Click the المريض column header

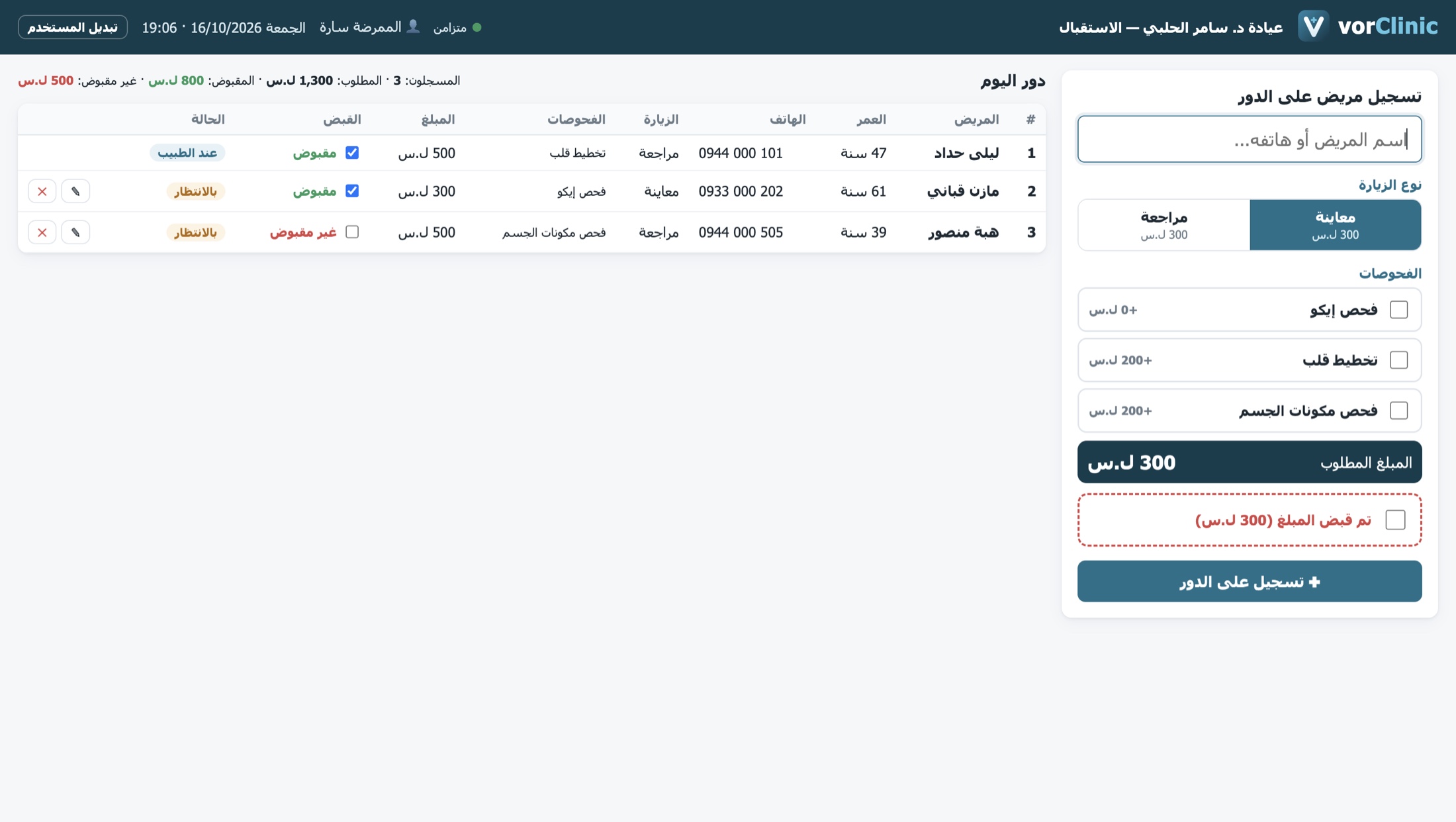(x=976, y=119)
